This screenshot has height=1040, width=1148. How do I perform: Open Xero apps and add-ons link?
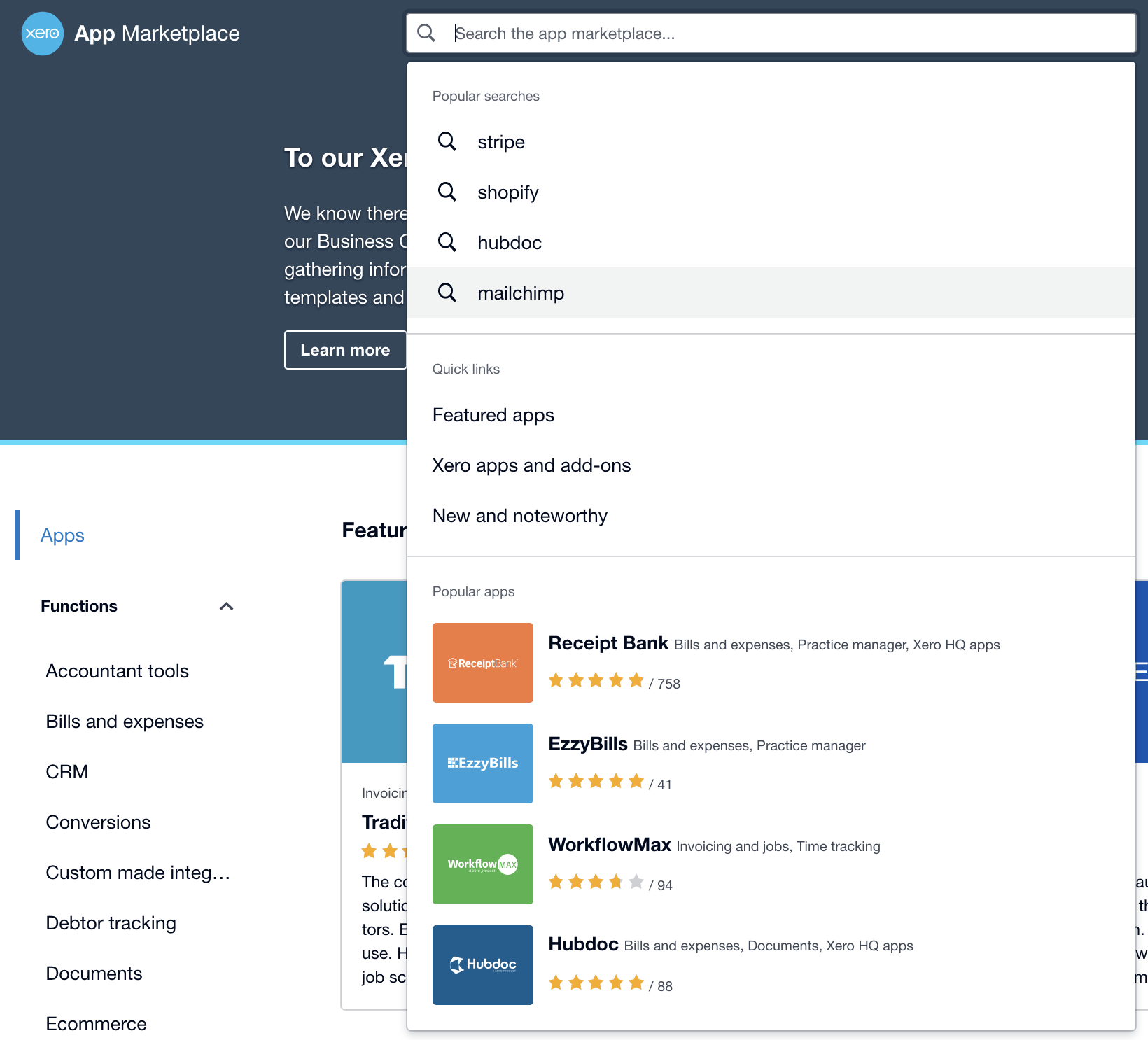click(531, 465)
